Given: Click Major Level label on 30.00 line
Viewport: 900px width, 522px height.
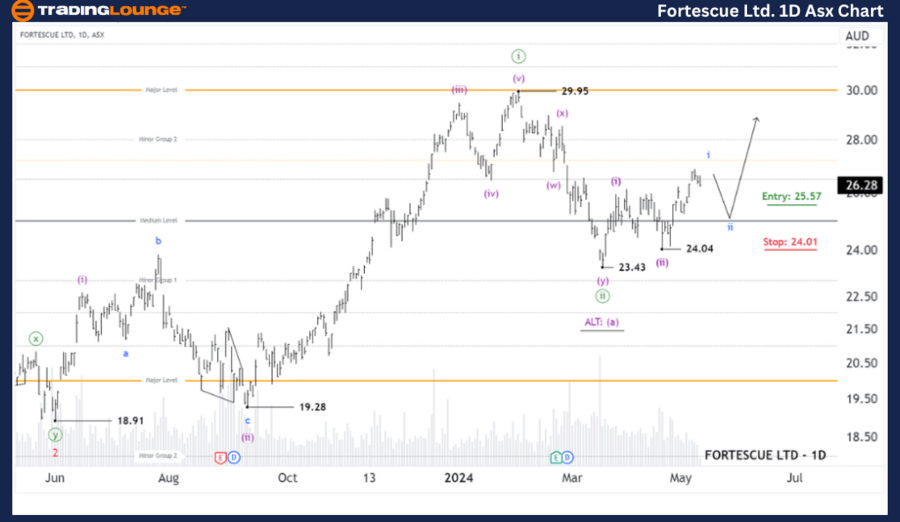Looking at the screenshot, I should point(161,90).
